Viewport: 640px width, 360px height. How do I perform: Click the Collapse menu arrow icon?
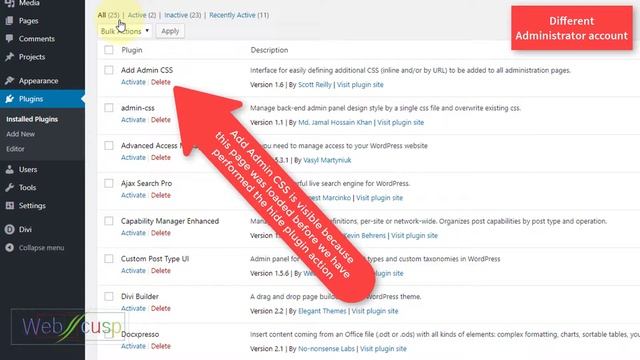coord(10,247)
